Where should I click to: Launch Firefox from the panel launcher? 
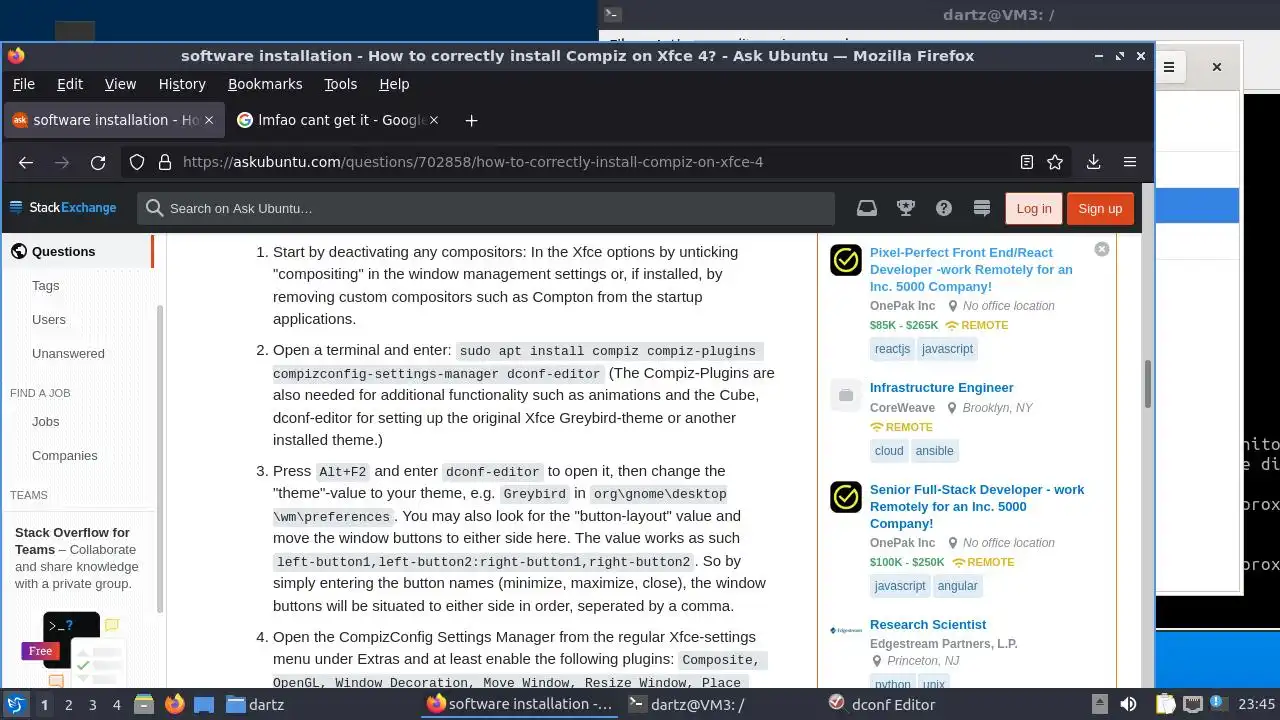(x=175, y=704)
